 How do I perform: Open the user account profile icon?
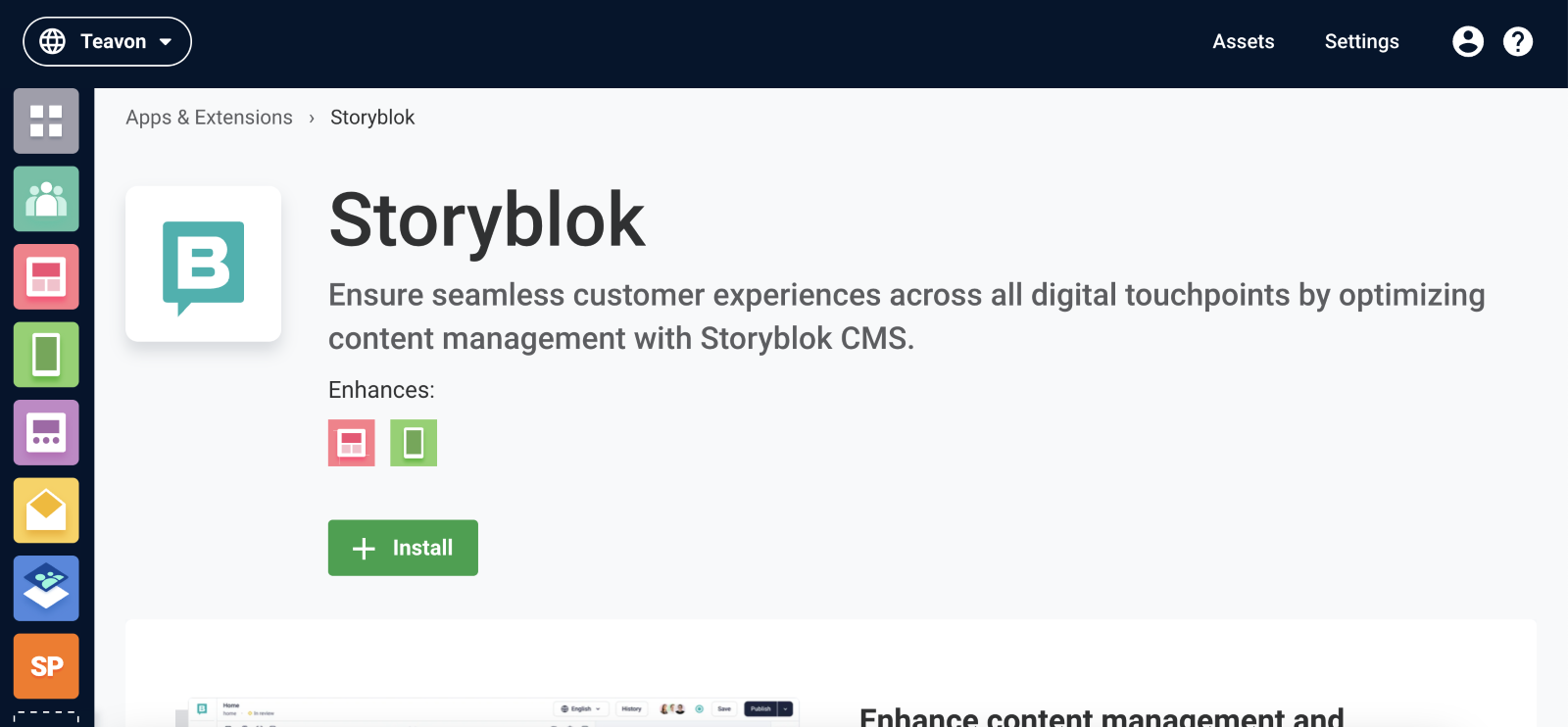click(1467, 41)
